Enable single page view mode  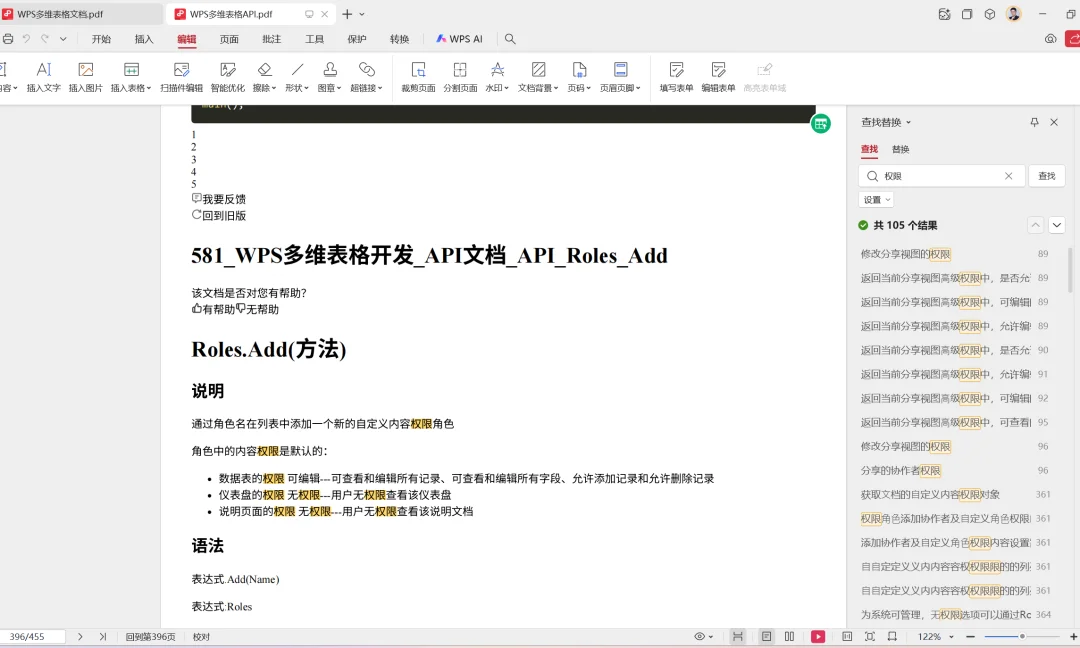767,637
